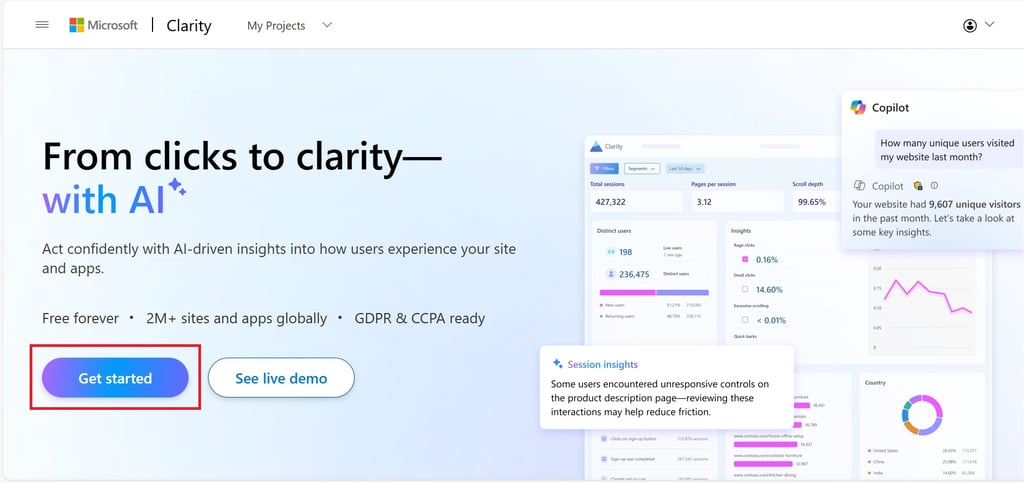Click the Scroll depth value 99.65%
The image size is (1024, 483).
pos(812,202)
